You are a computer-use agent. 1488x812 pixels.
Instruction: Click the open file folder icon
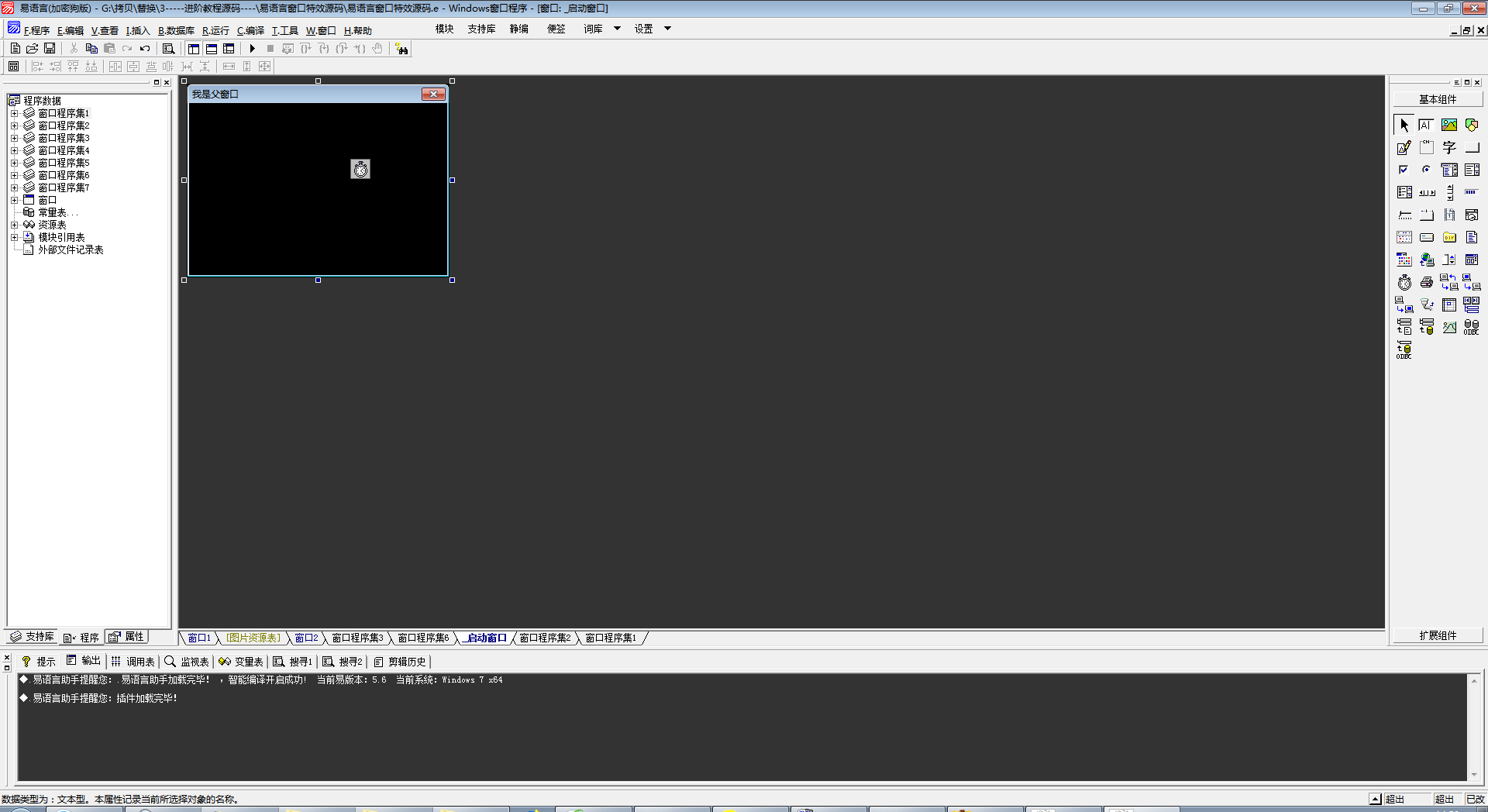[x=33, y=48]
